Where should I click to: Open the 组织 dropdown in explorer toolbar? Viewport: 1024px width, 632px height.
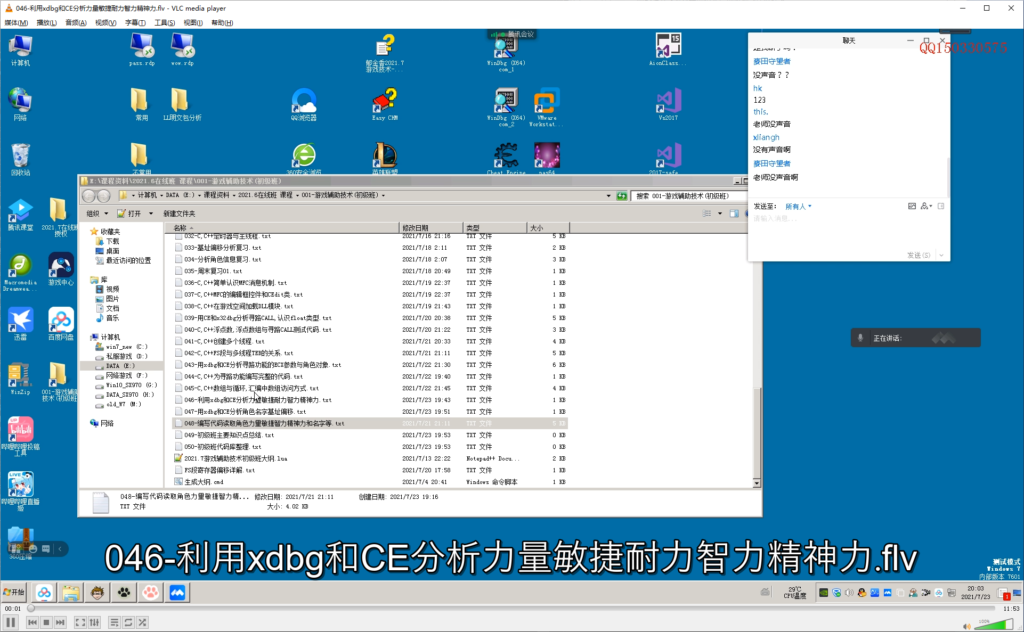point(97,213)
